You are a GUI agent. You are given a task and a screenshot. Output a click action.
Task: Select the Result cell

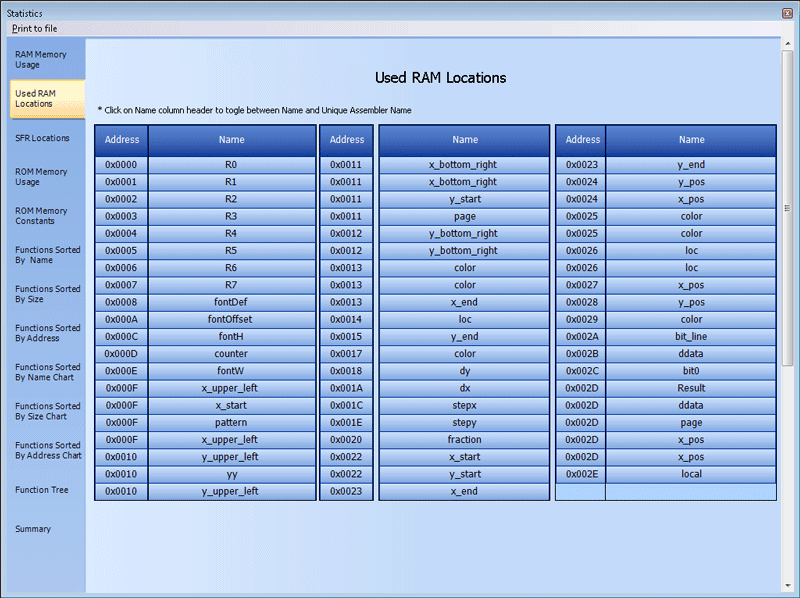pyautogui.click(x=691, y=388)
